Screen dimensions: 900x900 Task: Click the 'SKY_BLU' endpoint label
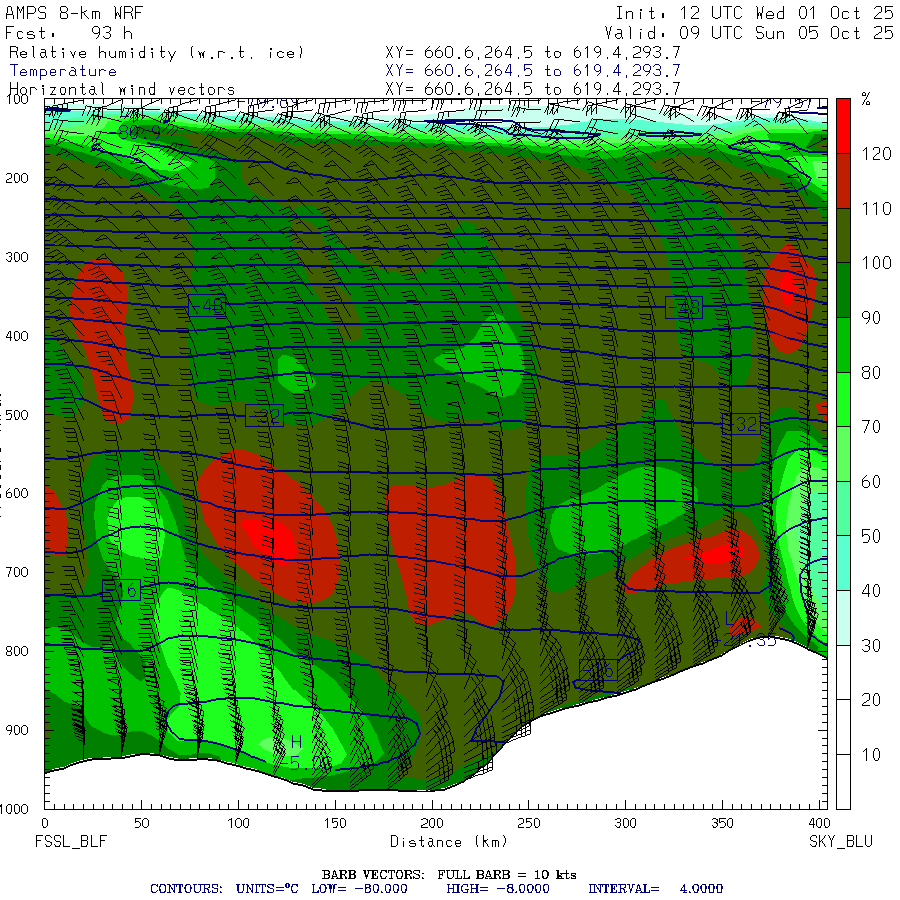(x=841, y=841)
